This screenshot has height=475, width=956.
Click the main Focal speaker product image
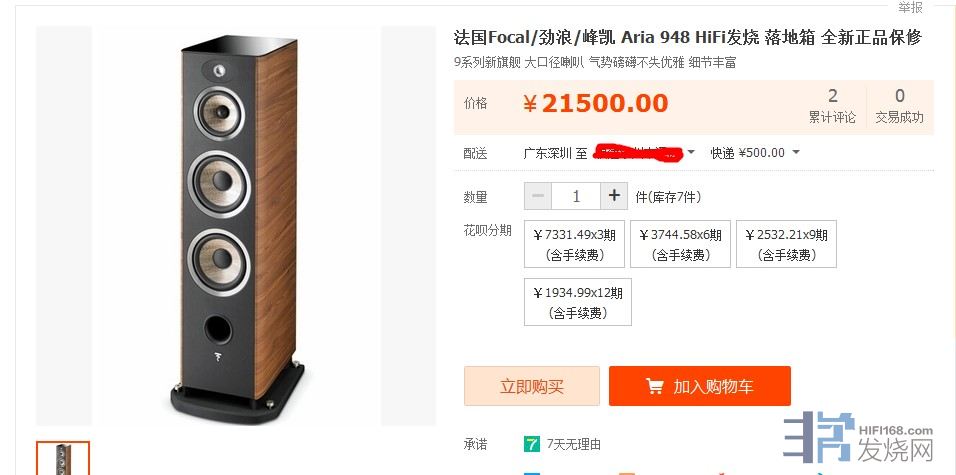click(237, 226)
